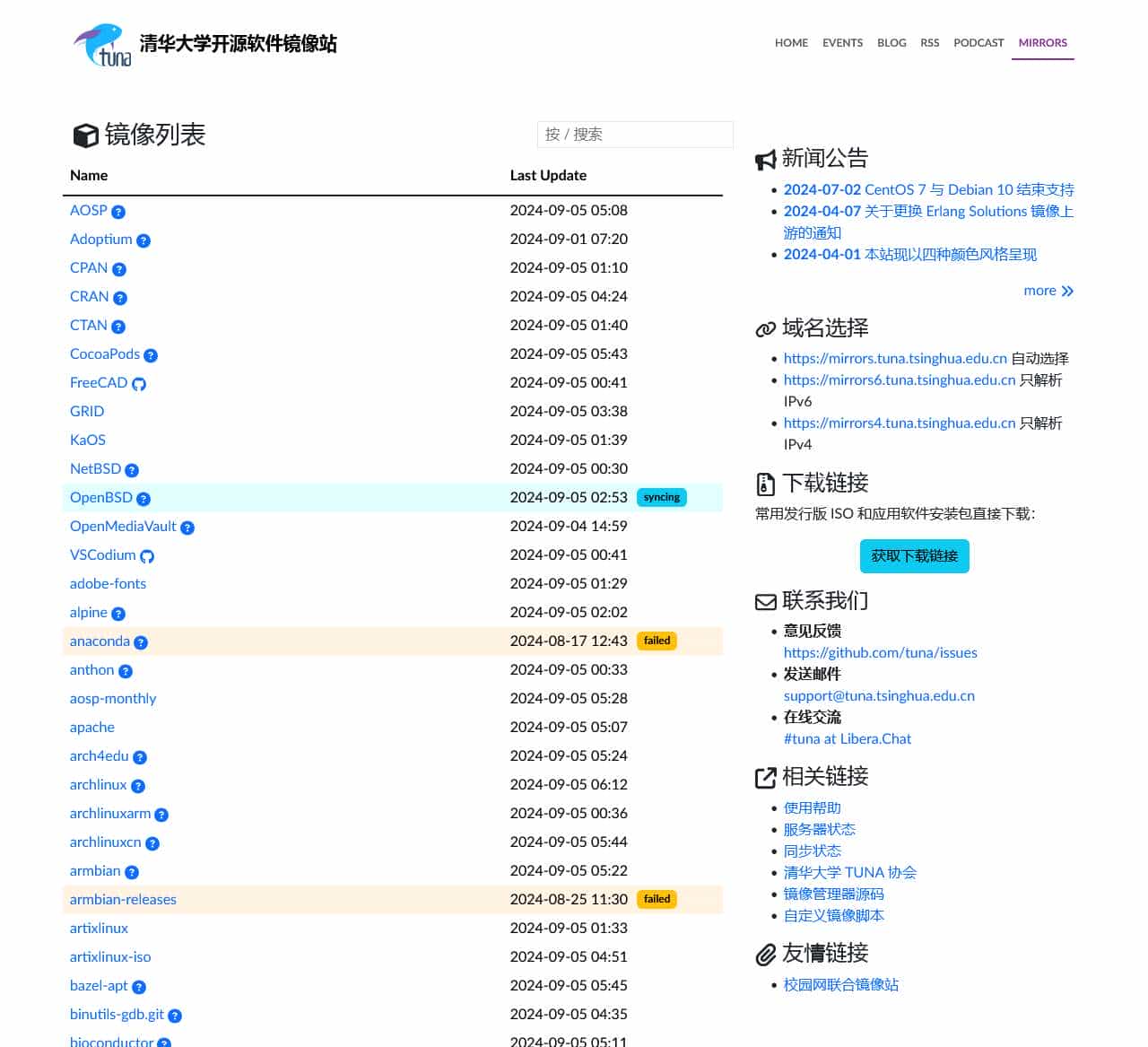Click the more news link

click(1039, 291)
